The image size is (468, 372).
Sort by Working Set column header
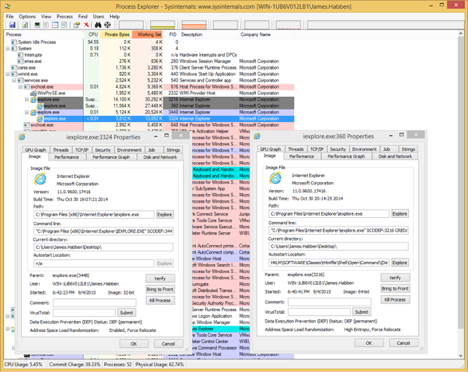click(147, 34)
